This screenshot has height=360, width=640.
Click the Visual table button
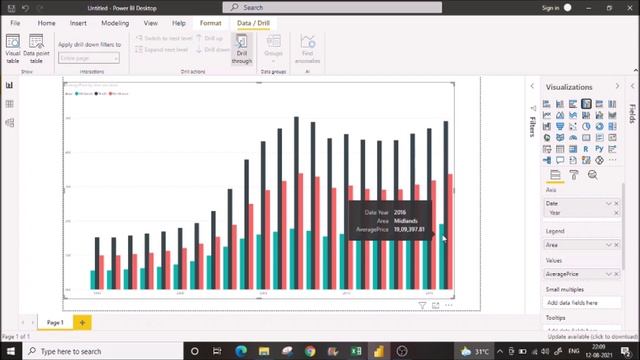click(13, 49)
